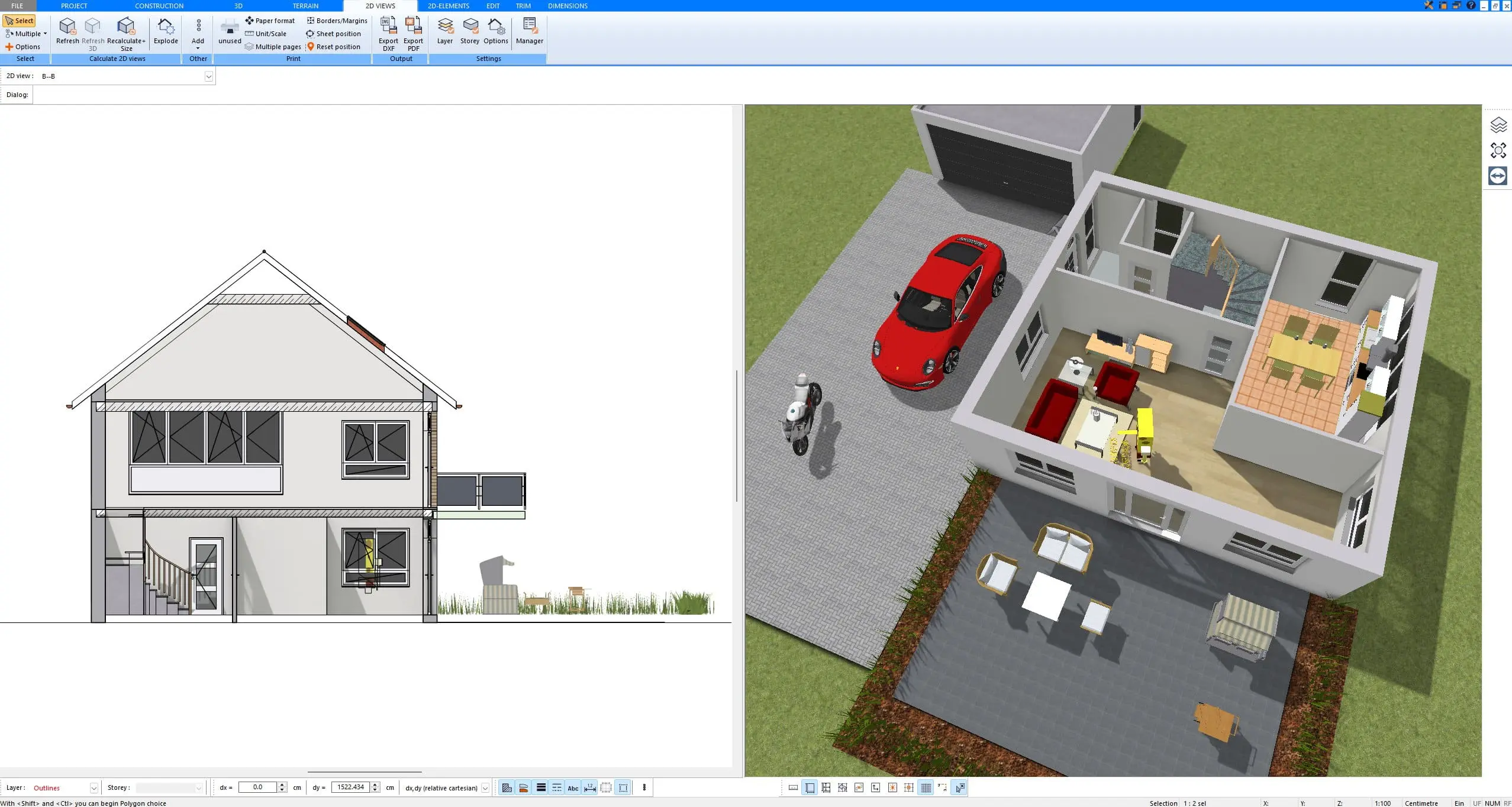This screenshot has width=1512, height=807.
Task: Switch to the 2D-ELEMENTS tab
Action: click(x=448, y=5)
